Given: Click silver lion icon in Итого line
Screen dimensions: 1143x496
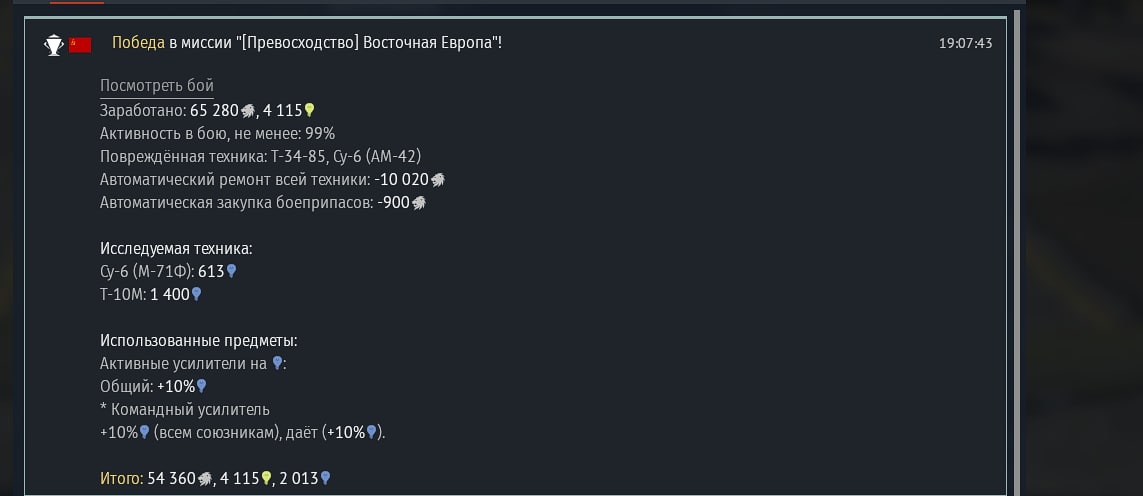Looking at the screenshot, I should pyautogui.click(x=205, y=479).
